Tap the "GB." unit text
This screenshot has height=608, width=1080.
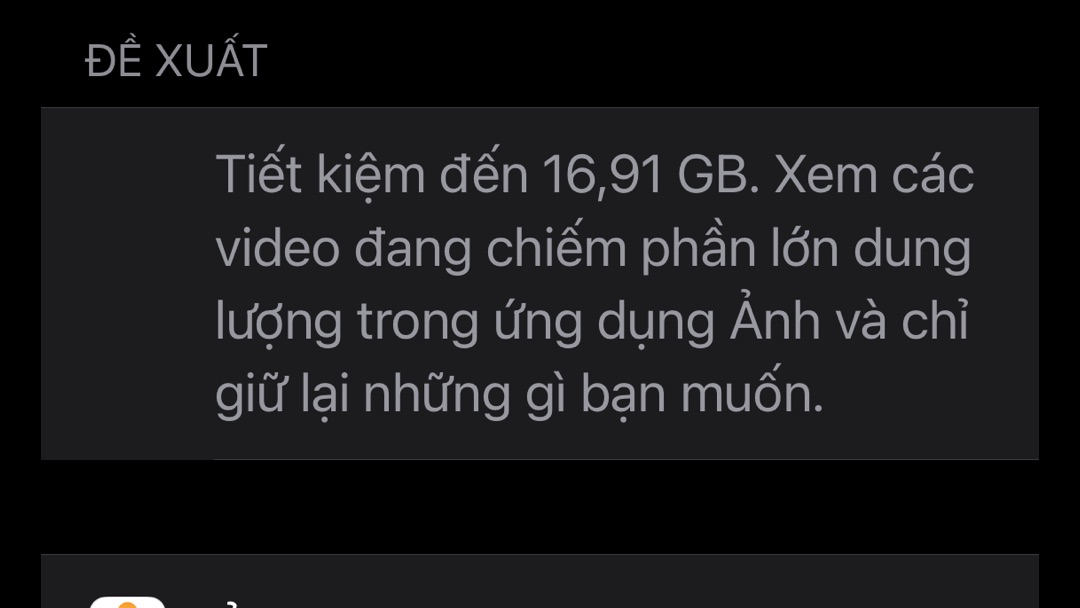tap(718, 175)
